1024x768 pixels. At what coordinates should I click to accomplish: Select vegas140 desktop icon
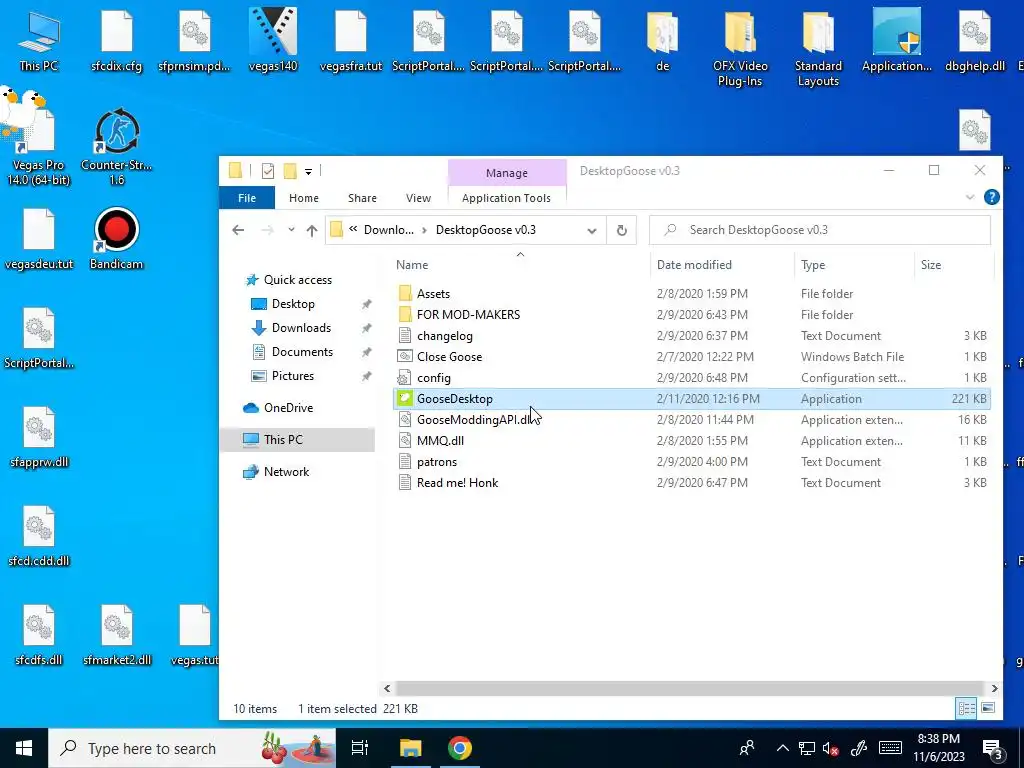(x=273, y=40)
